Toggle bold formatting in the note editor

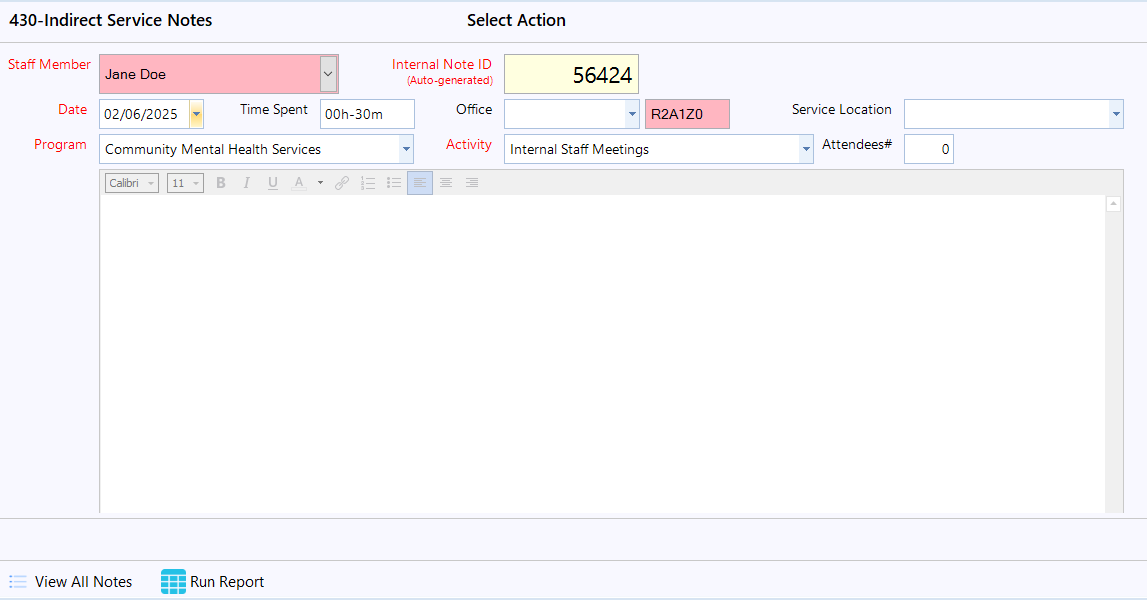221,183
